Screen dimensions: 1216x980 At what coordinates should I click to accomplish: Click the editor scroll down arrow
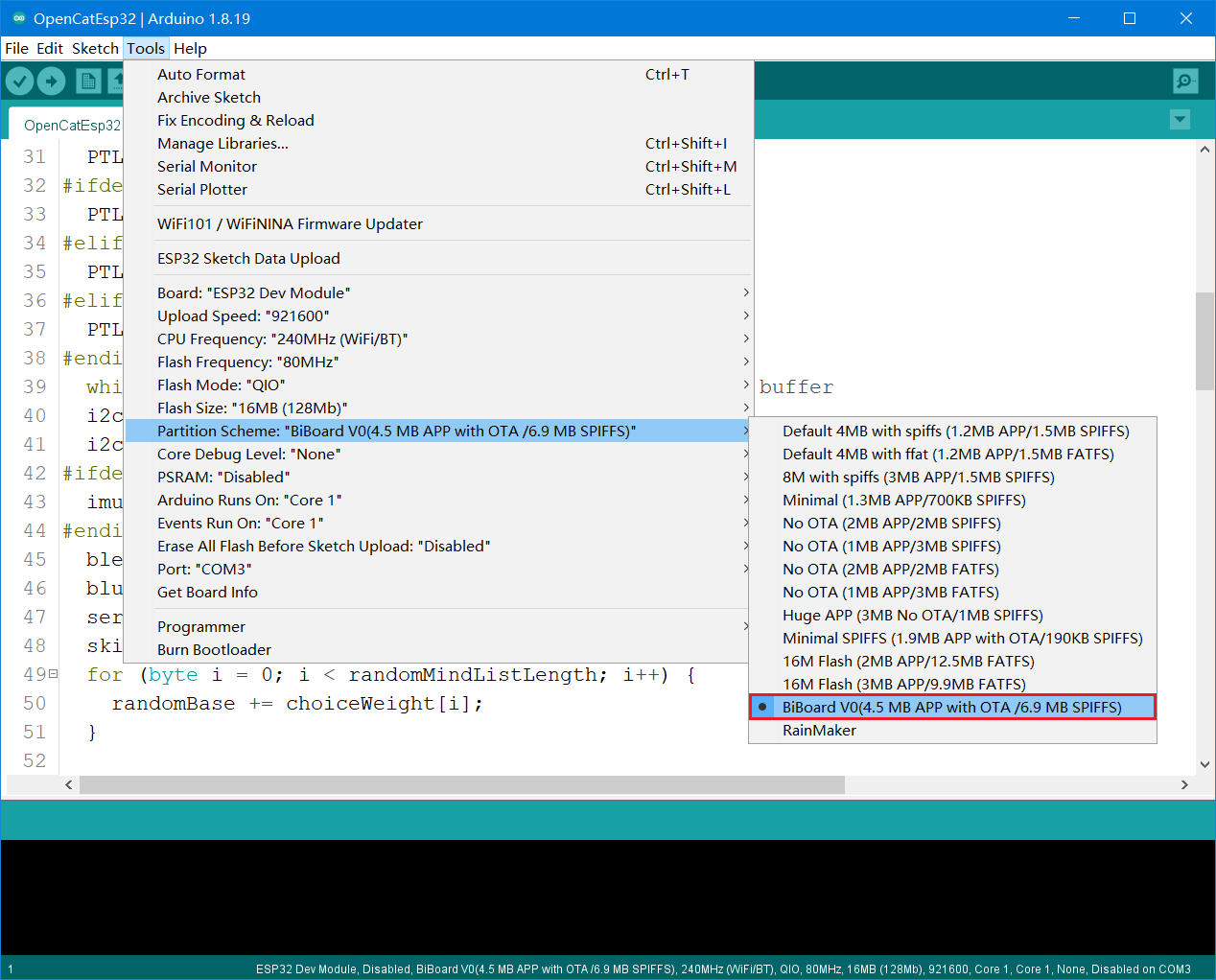(1204, 764)
